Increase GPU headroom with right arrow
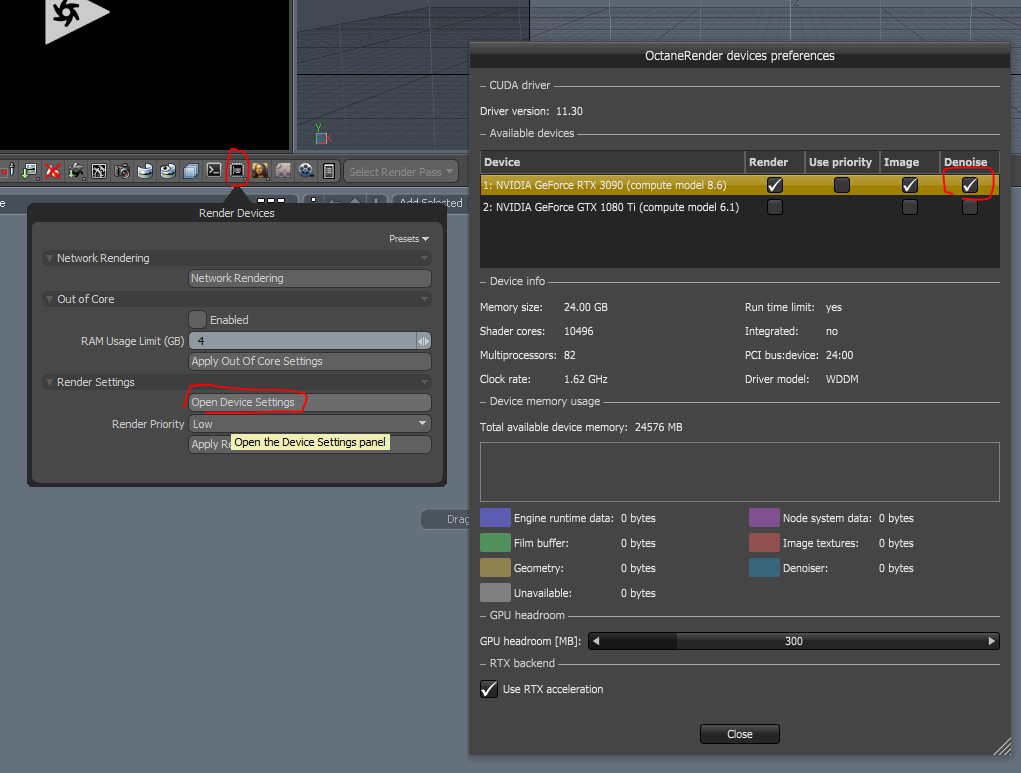Viewport: 1021px width, 773px height. [991, 641]
